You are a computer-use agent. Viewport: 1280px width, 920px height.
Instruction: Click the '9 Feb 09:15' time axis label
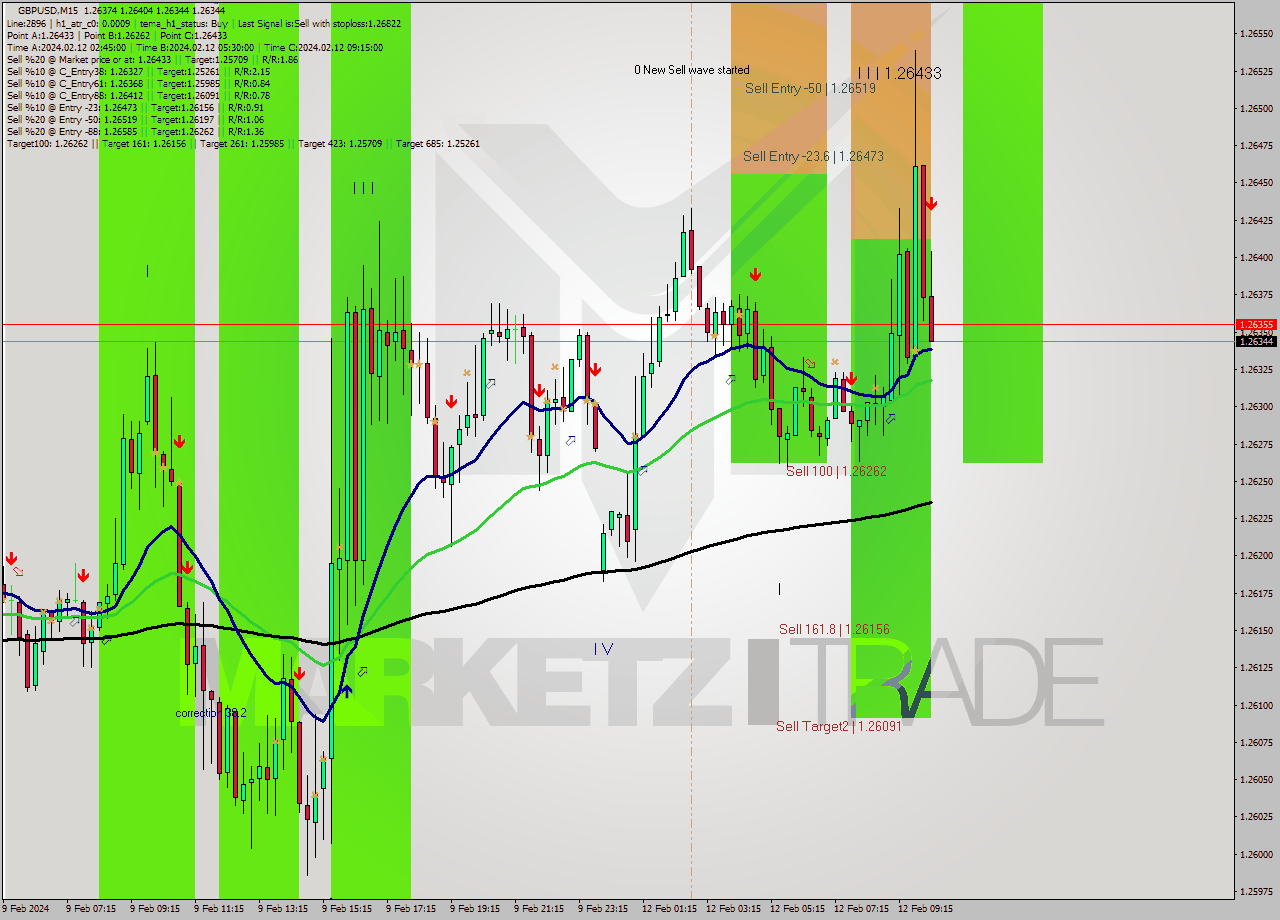[x=155, y=909]
